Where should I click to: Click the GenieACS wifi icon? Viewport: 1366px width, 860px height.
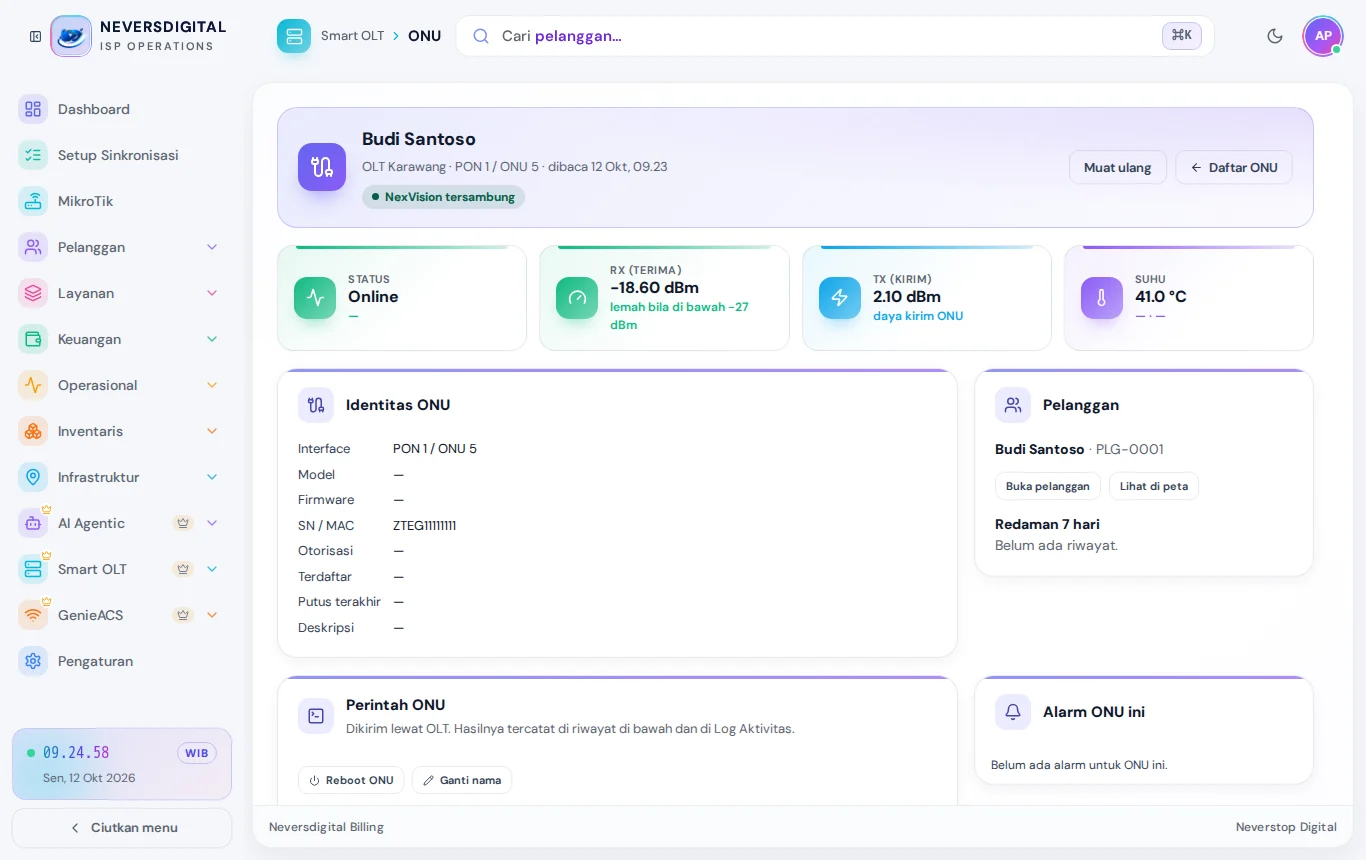33,615
